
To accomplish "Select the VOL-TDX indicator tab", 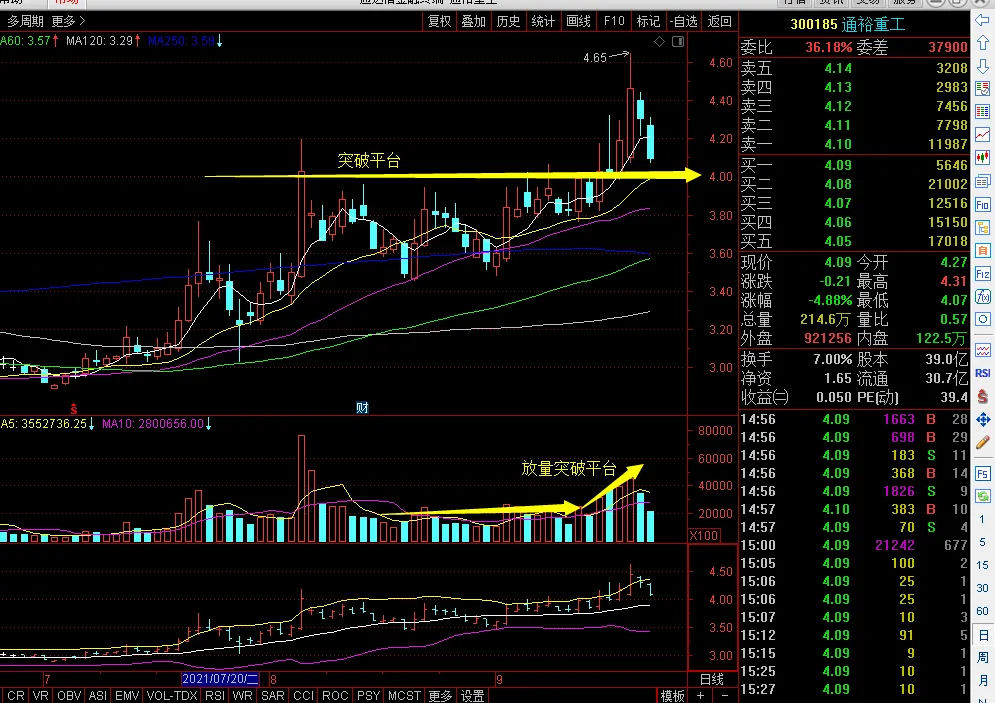I will pyautogui.click(x=172, y=696).
